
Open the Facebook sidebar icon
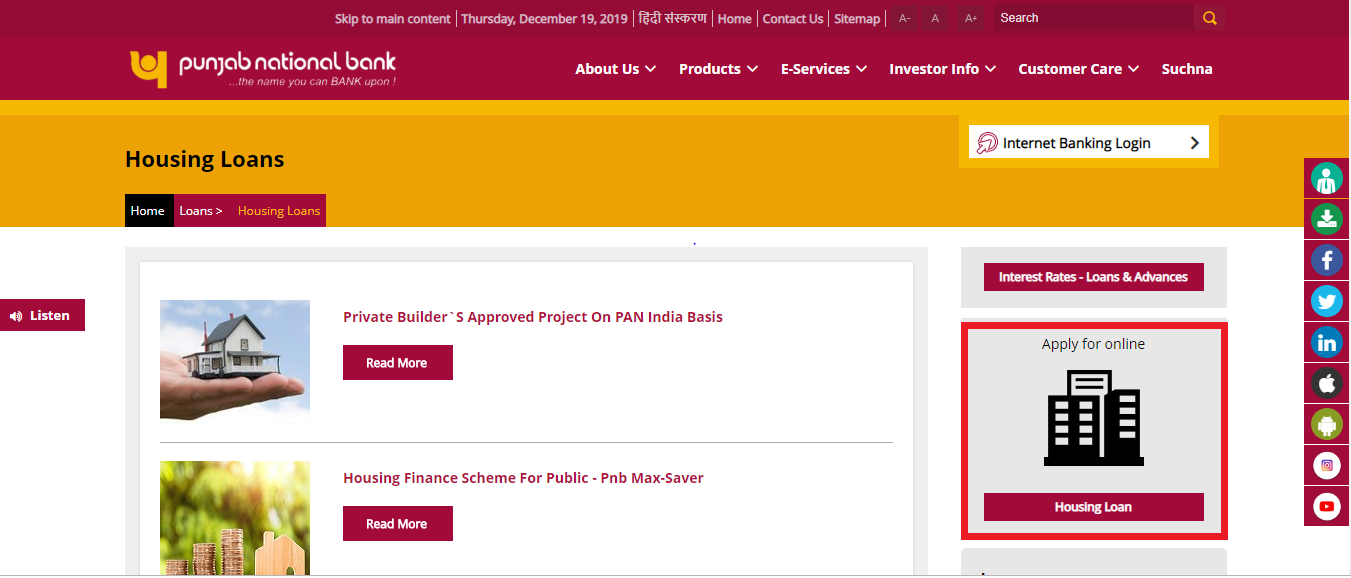tap(1327, 261)
